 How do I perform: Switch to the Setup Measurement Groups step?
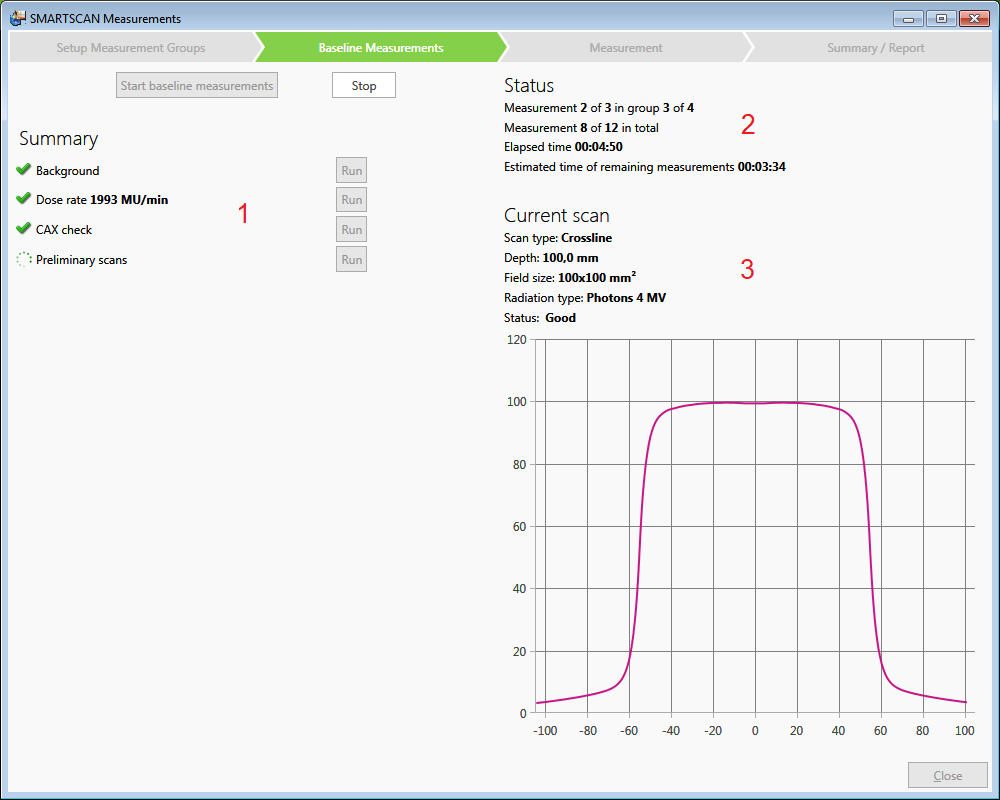(130, 47)
